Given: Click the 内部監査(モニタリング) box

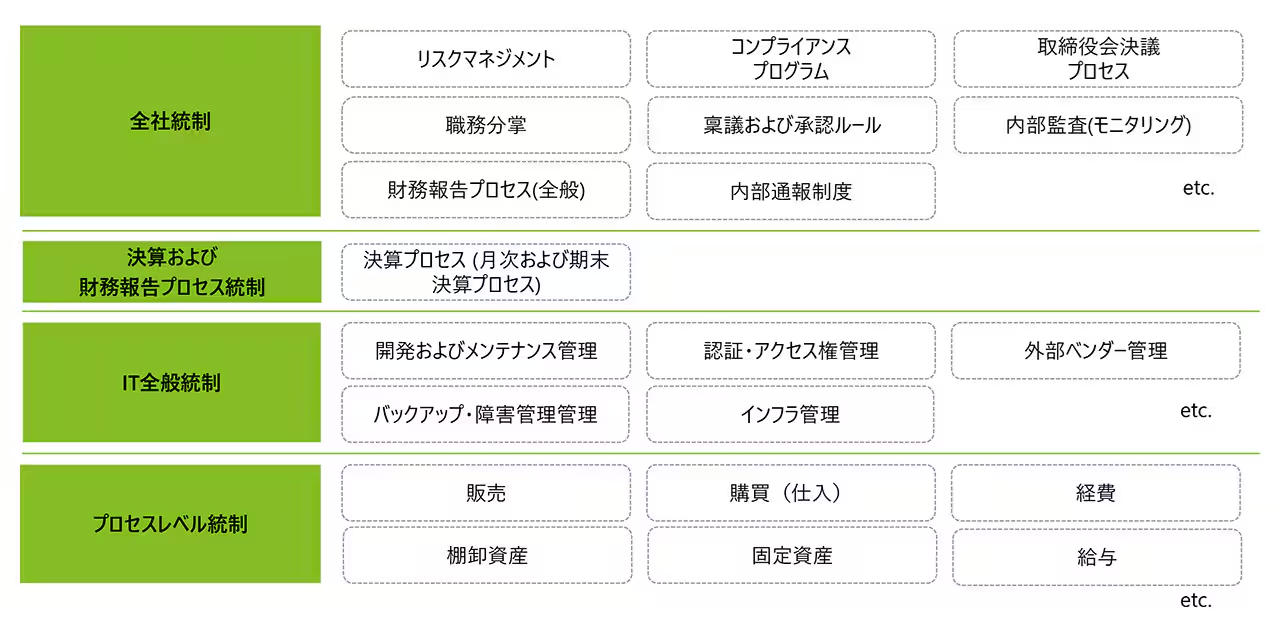Looking at the screenshot, I should pyautogui.click(x=1098, y=125).
